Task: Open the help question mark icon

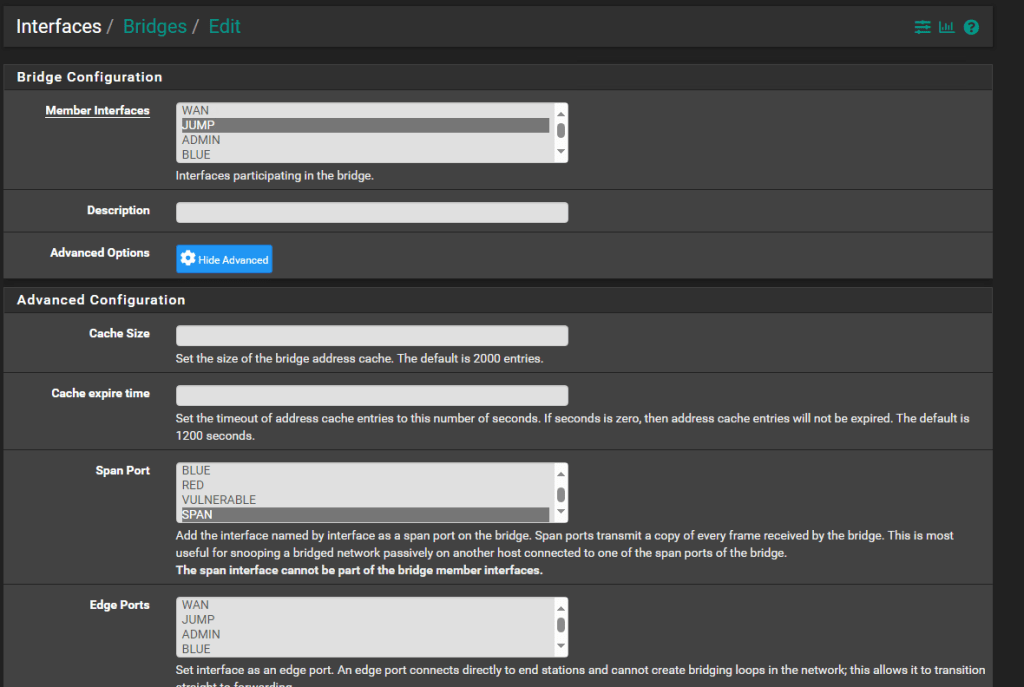Action: point(971,27)
